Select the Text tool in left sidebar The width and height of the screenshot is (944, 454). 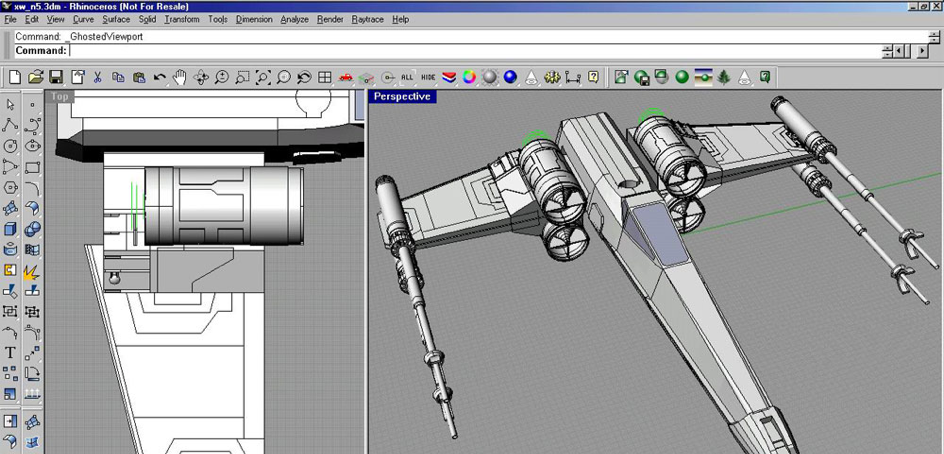[10, 352]
